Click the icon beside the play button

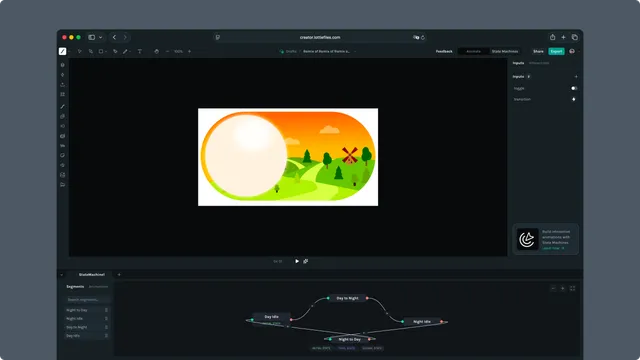pyautogui.click(x=306, y=261)
